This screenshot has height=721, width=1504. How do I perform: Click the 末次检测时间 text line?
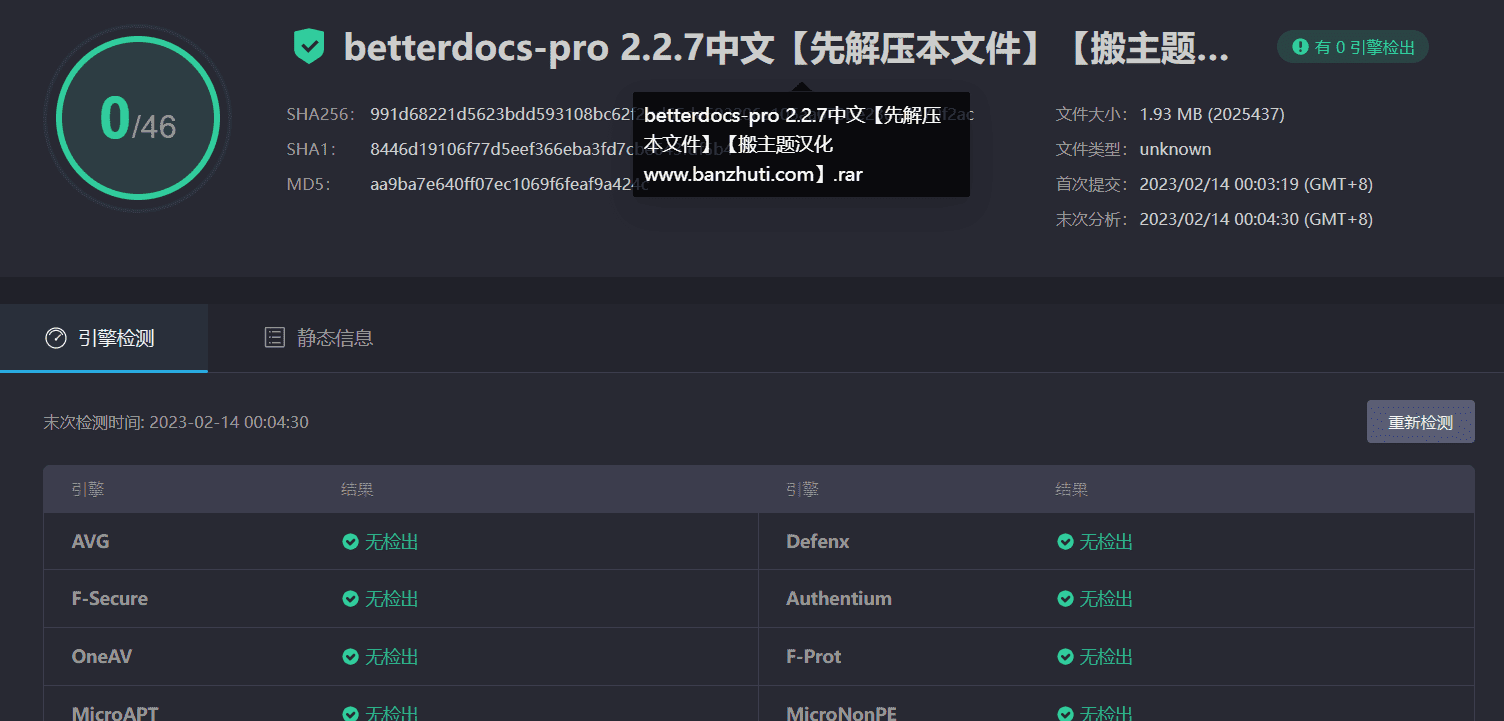coord(176,422)
